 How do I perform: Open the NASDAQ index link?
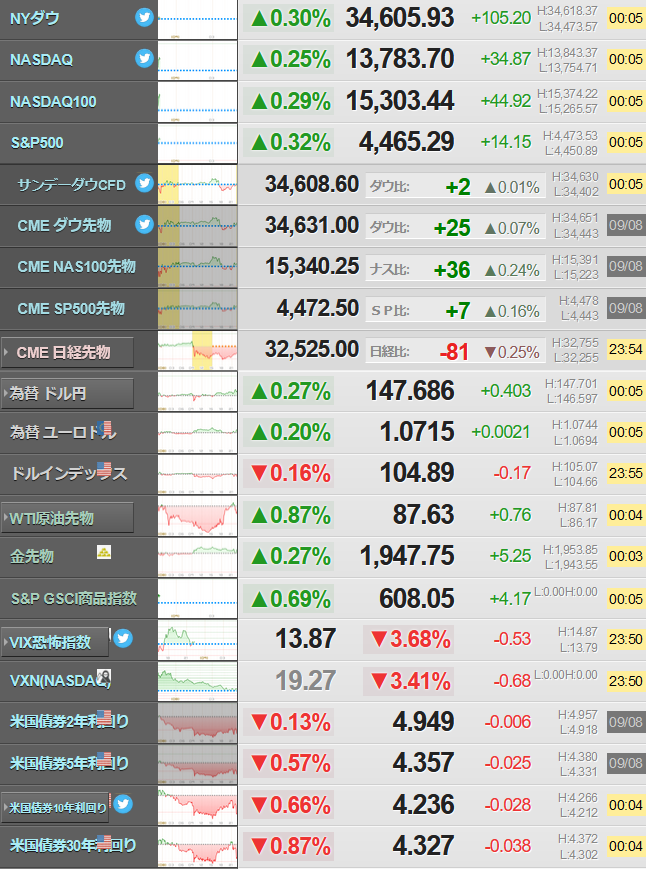(42, 59)
